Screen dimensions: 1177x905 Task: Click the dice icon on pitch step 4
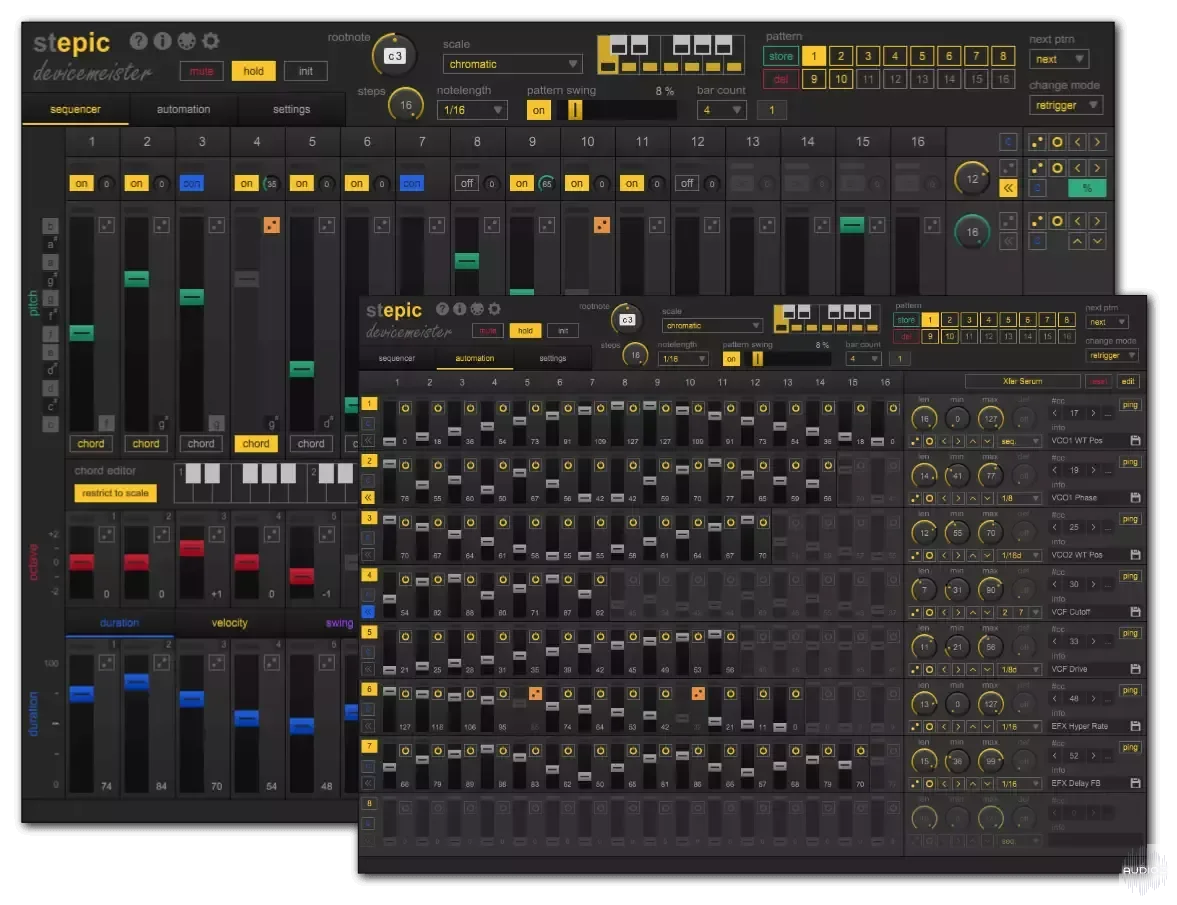coord(272,225)
